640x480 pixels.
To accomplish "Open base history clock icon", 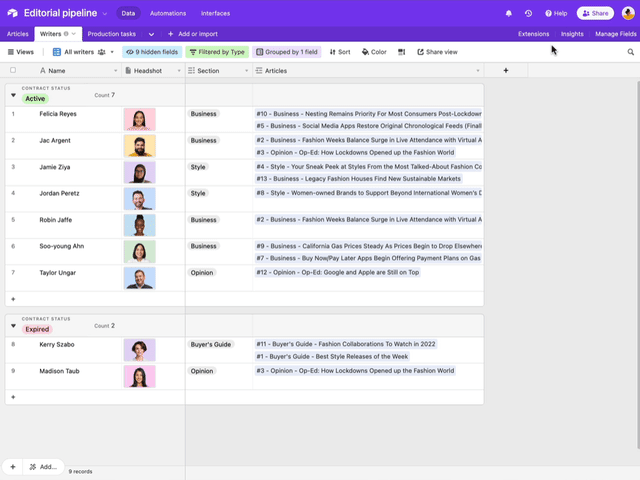I will tap(528, 13).
